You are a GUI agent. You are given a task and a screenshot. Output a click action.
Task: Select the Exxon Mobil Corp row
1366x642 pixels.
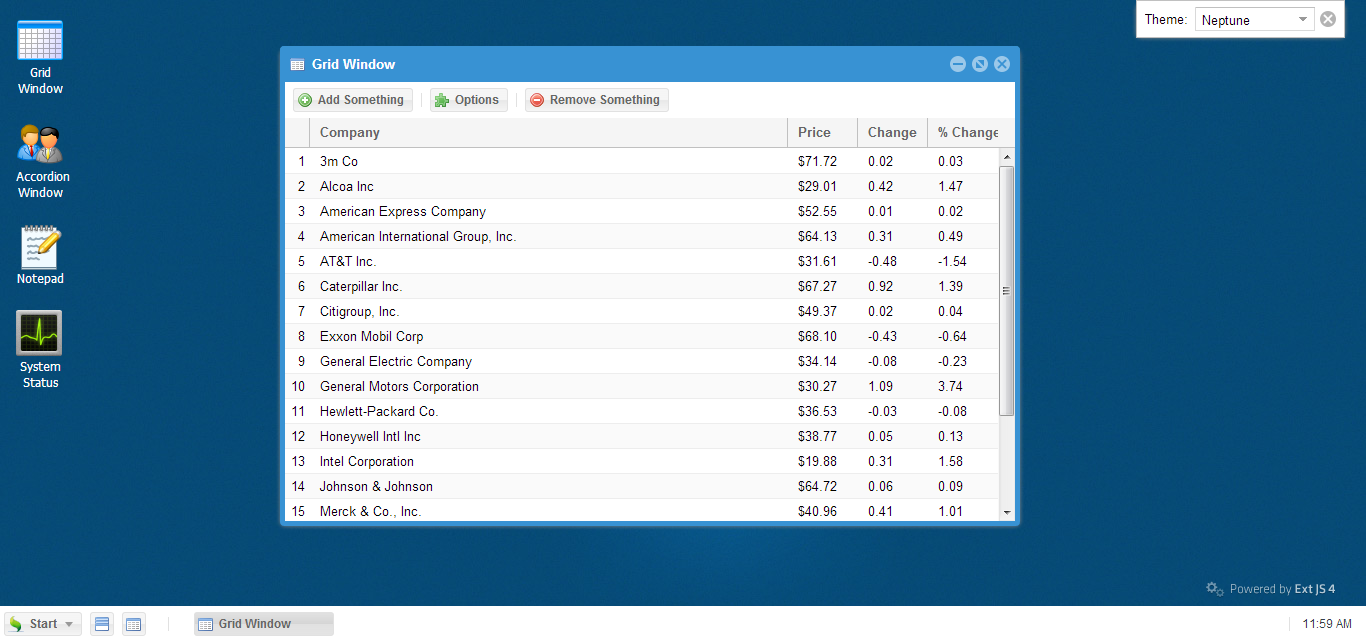coord(641,336)
